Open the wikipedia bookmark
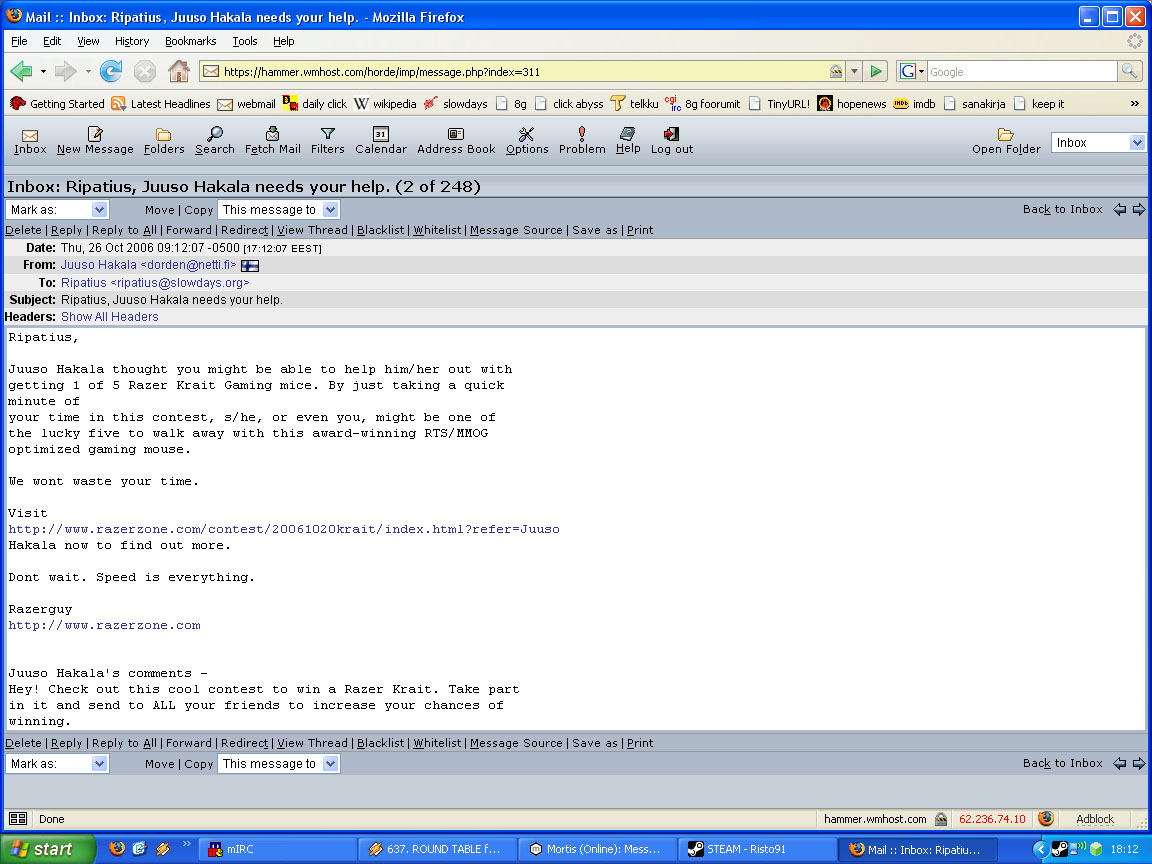 (385, 104)
